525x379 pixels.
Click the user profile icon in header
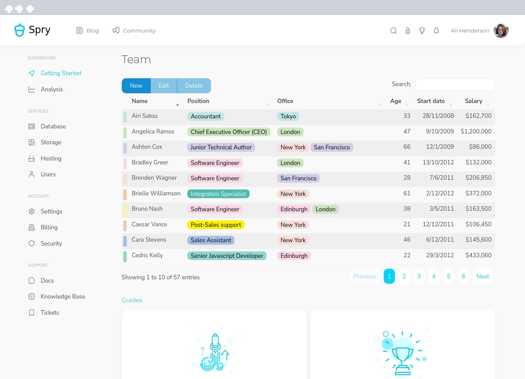point(407,31)
